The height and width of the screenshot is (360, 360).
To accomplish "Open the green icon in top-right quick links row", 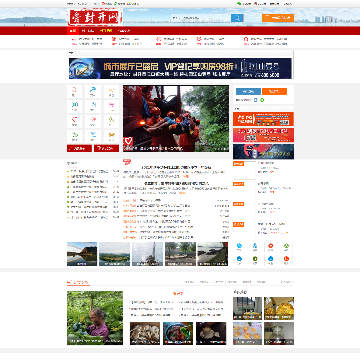I will point(286,247).
